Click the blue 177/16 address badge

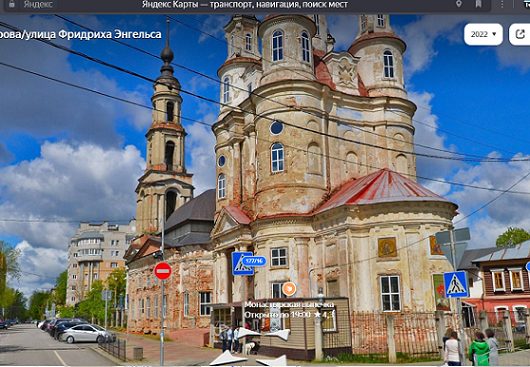click(x=254, y=261)
